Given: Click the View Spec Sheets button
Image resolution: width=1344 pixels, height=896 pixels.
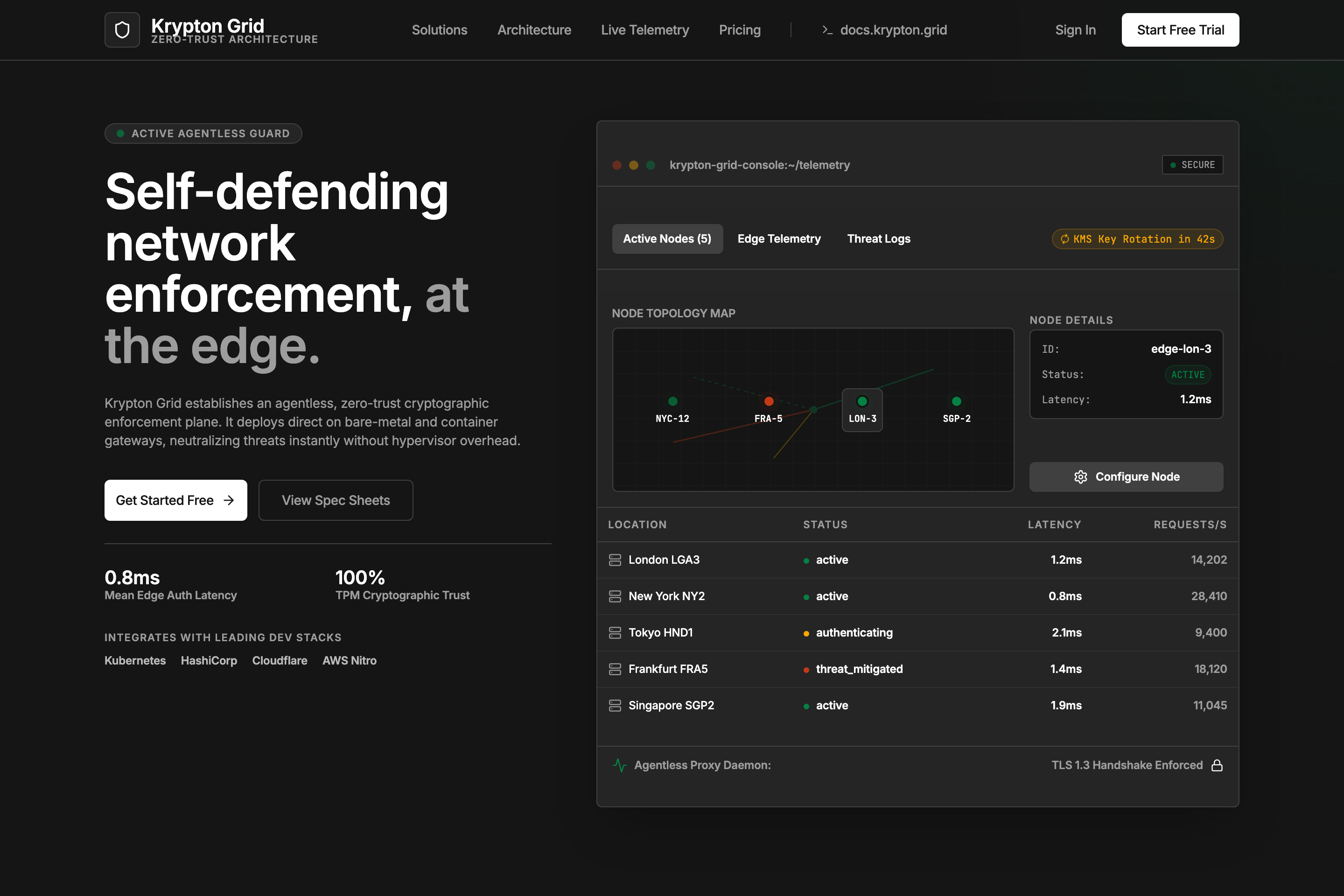Looking at the screenshot, I should point(336,501).
